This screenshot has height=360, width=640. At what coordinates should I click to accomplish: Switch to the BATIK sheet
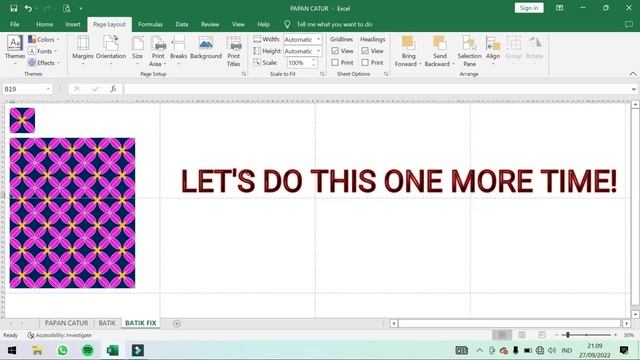107,323
